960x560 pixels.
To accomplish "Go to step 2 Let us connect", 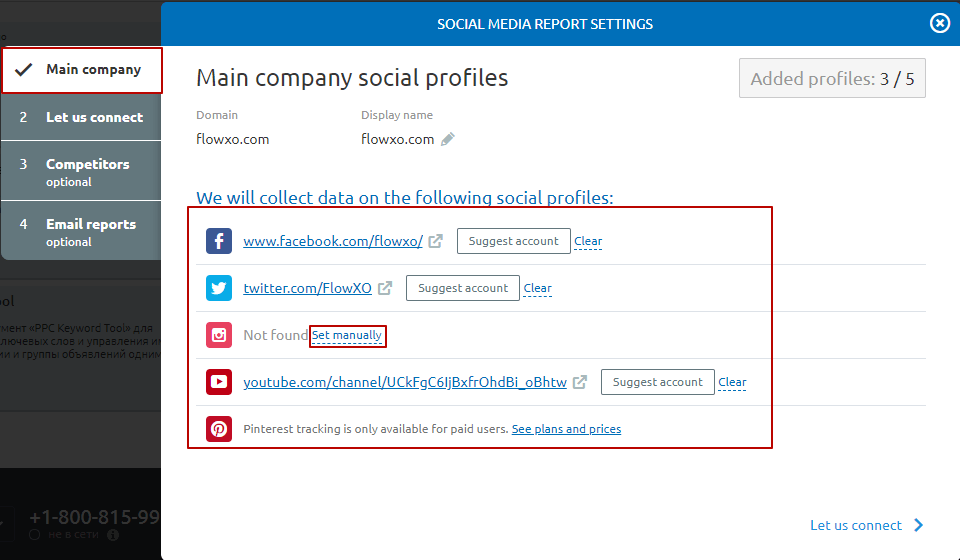I will point(81,117).
